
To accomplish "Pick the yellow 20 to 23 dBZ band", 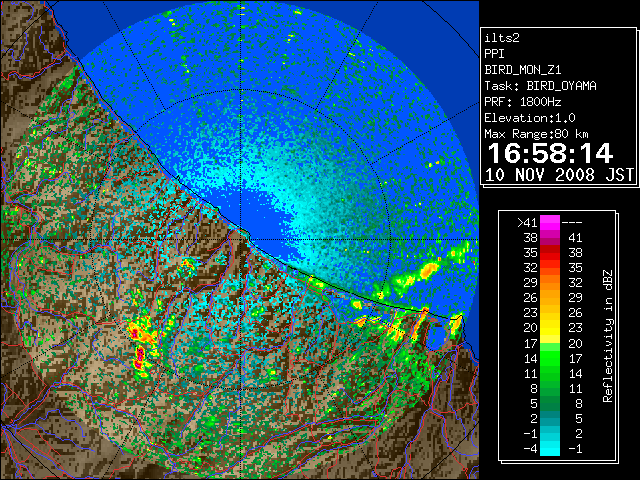I will 550,328.
